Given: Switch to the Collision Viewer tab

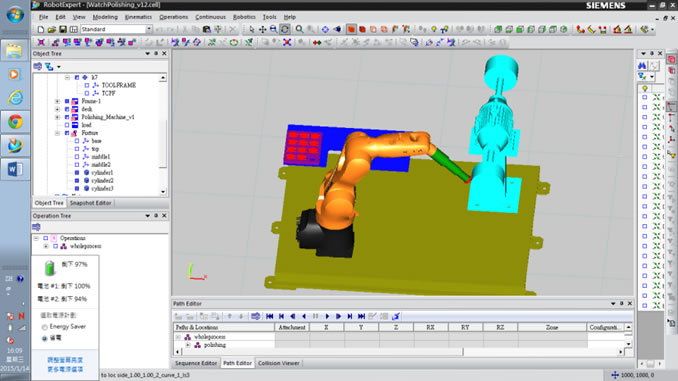Looking at the screenshot, I should 278,363.
